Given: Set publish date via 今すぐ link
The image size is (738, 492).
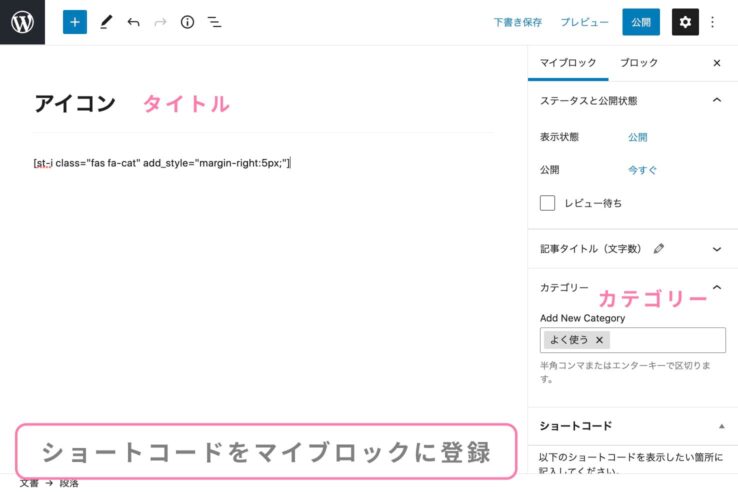Looking at the screenshot, I should coord(642,170).
